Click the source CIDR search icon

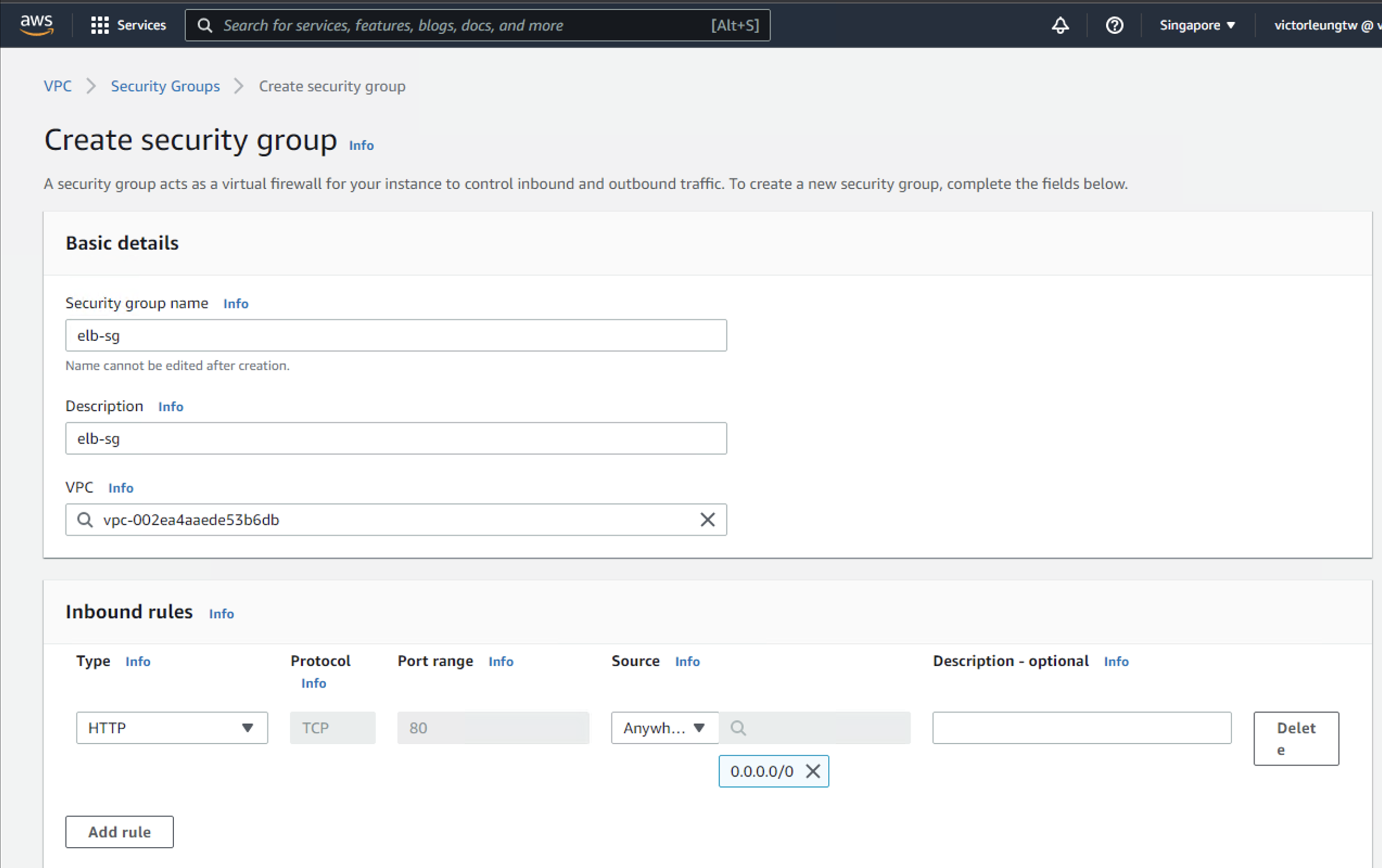738,728
